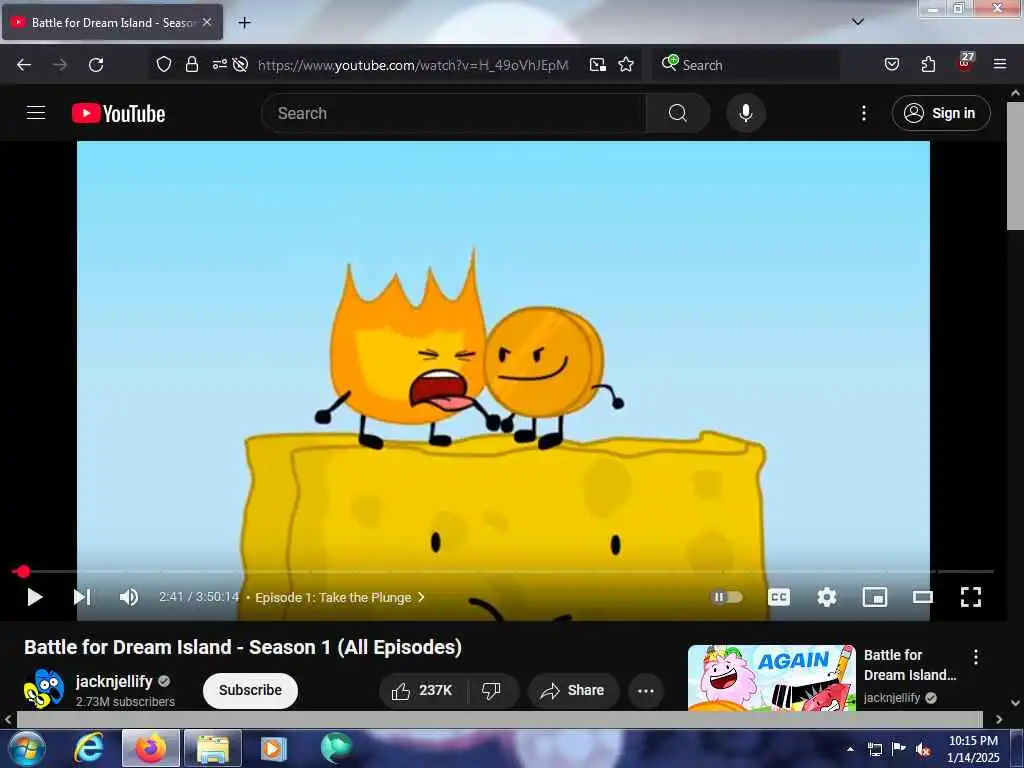The height and width of the screenshot is (768, 1024).
Task: Click the magnifier search button
Action: [x=677, y=113]
